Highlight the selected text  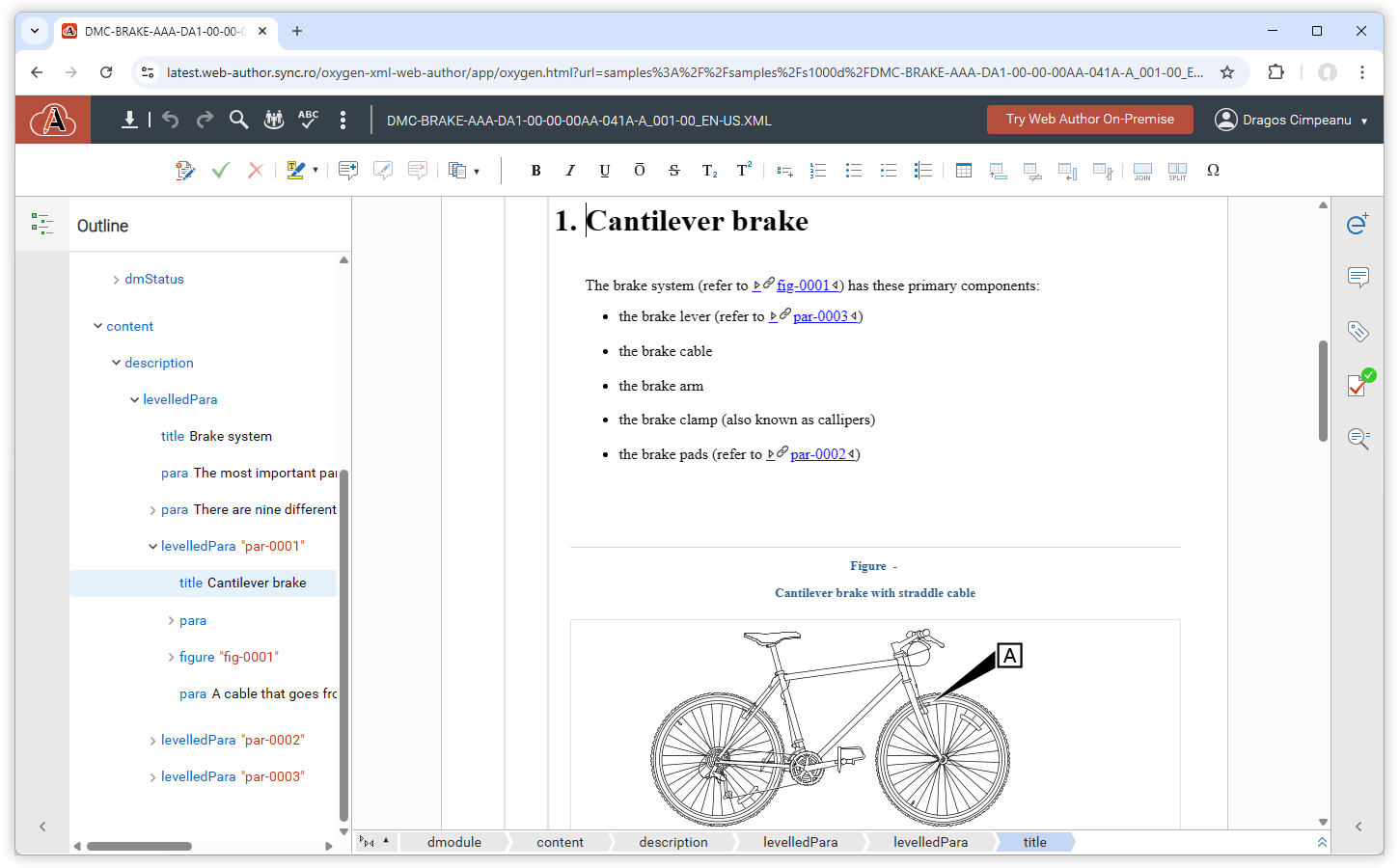click(x=295, y=170)
